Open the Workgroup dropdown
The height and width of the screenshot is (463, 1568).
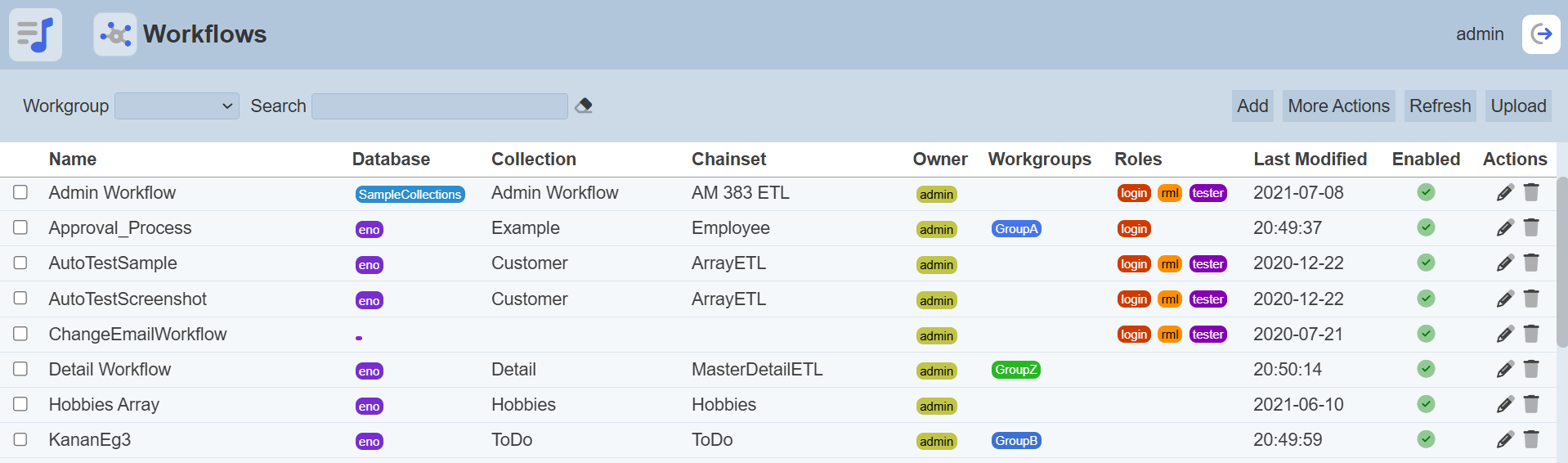[177, 106]
